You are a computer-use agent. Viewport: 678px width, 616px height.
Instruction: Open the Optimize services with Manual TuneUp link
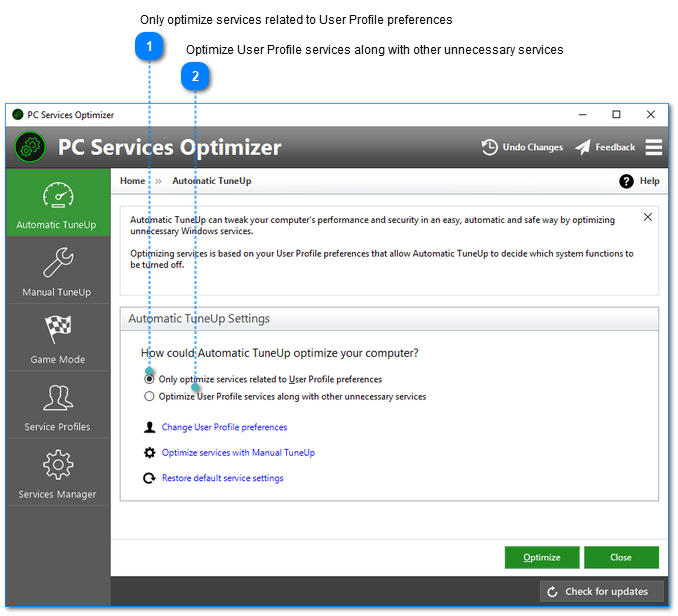click(238, 453)
